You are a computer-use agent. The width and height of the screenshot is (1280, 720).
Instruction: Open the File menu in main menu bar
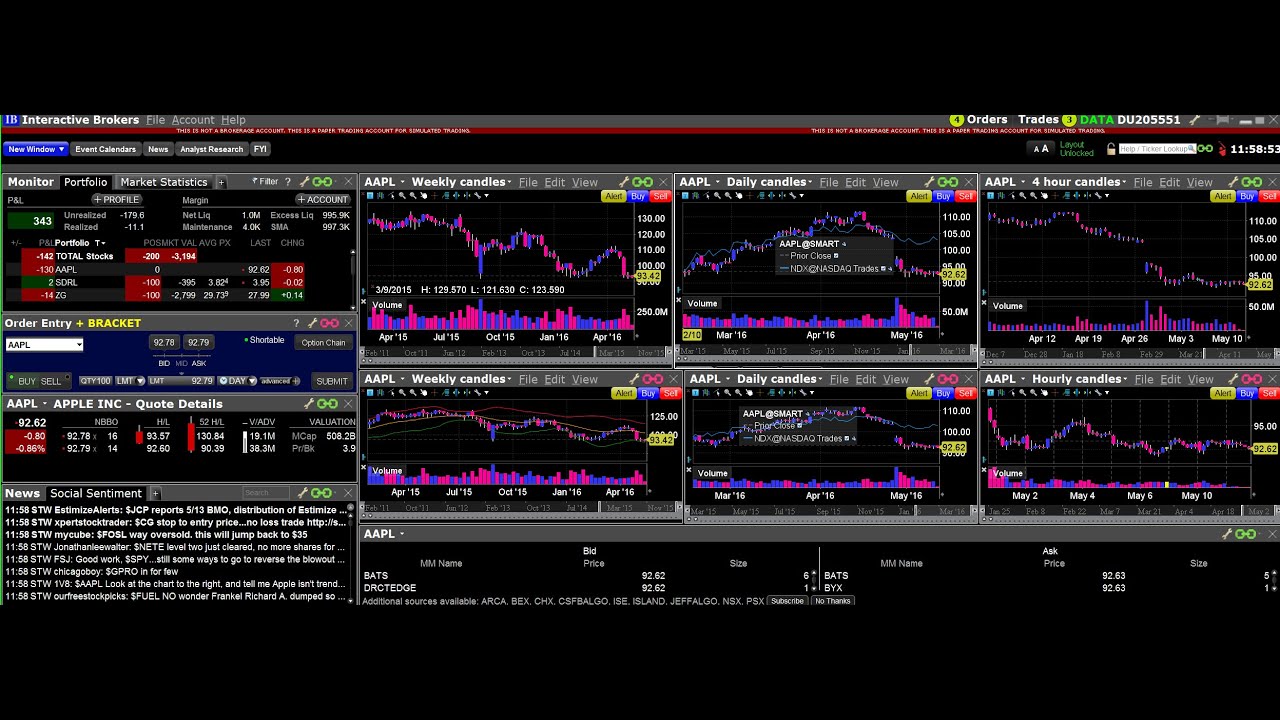[156, 120]
